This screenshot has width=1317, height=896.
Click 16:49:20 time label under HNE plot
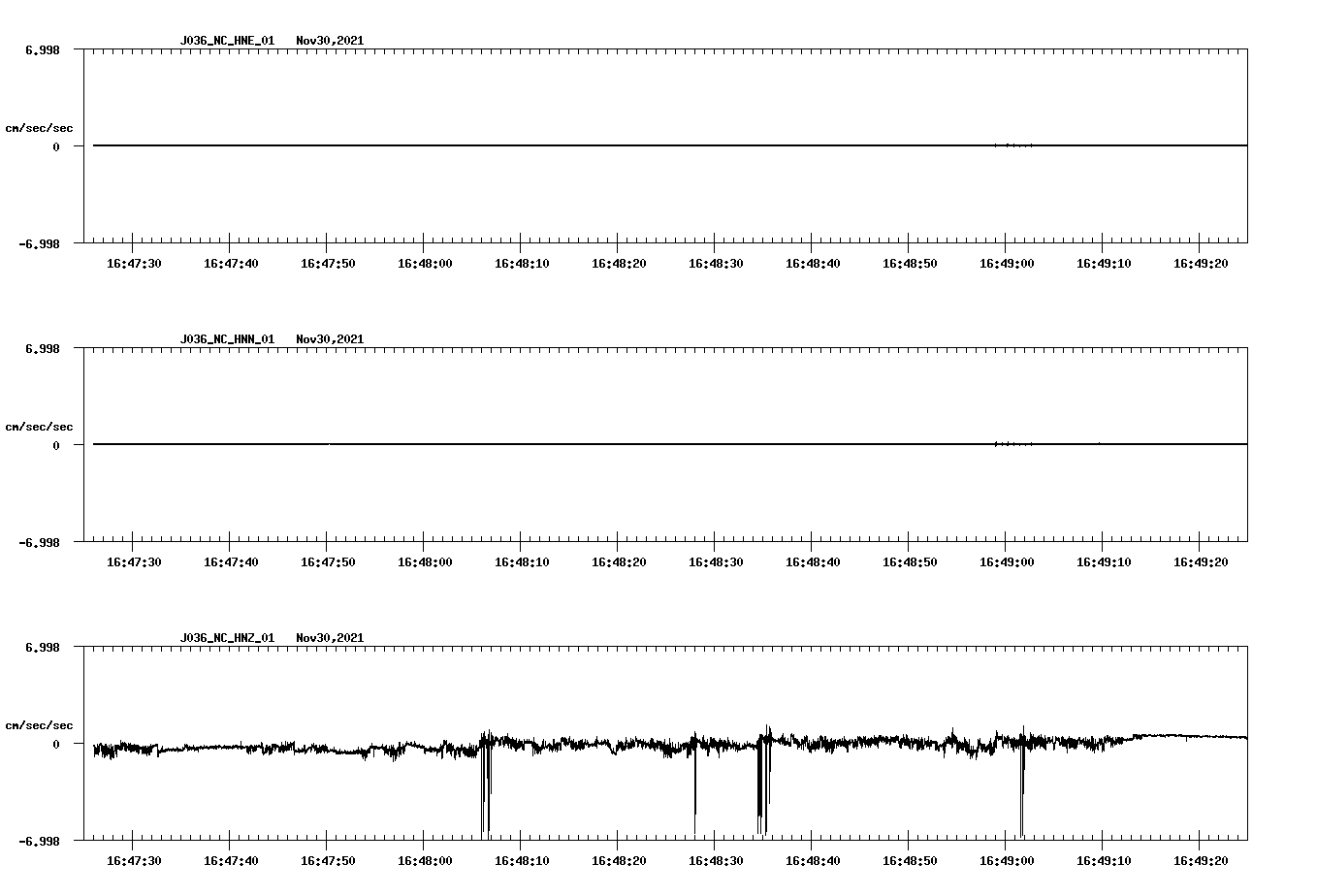point(1201,264)
